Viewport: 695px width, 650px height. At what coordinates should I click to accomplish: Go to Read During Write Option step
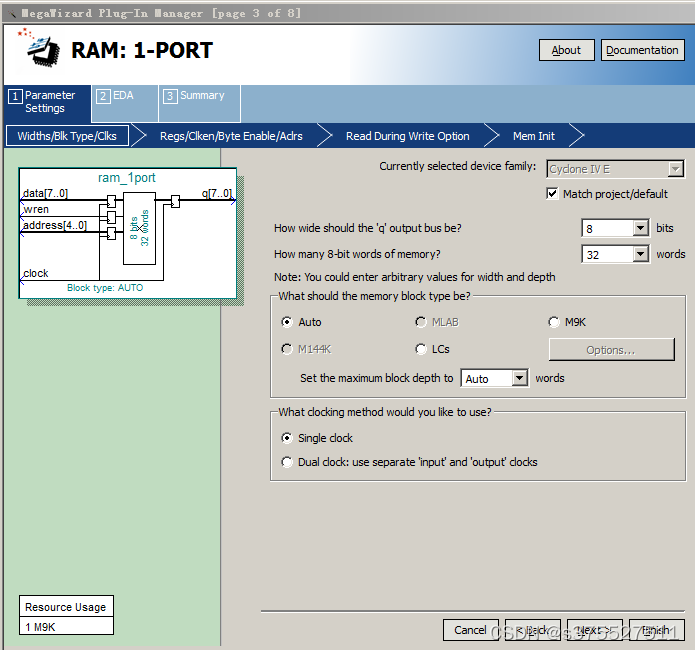click(x=407, y=136)
